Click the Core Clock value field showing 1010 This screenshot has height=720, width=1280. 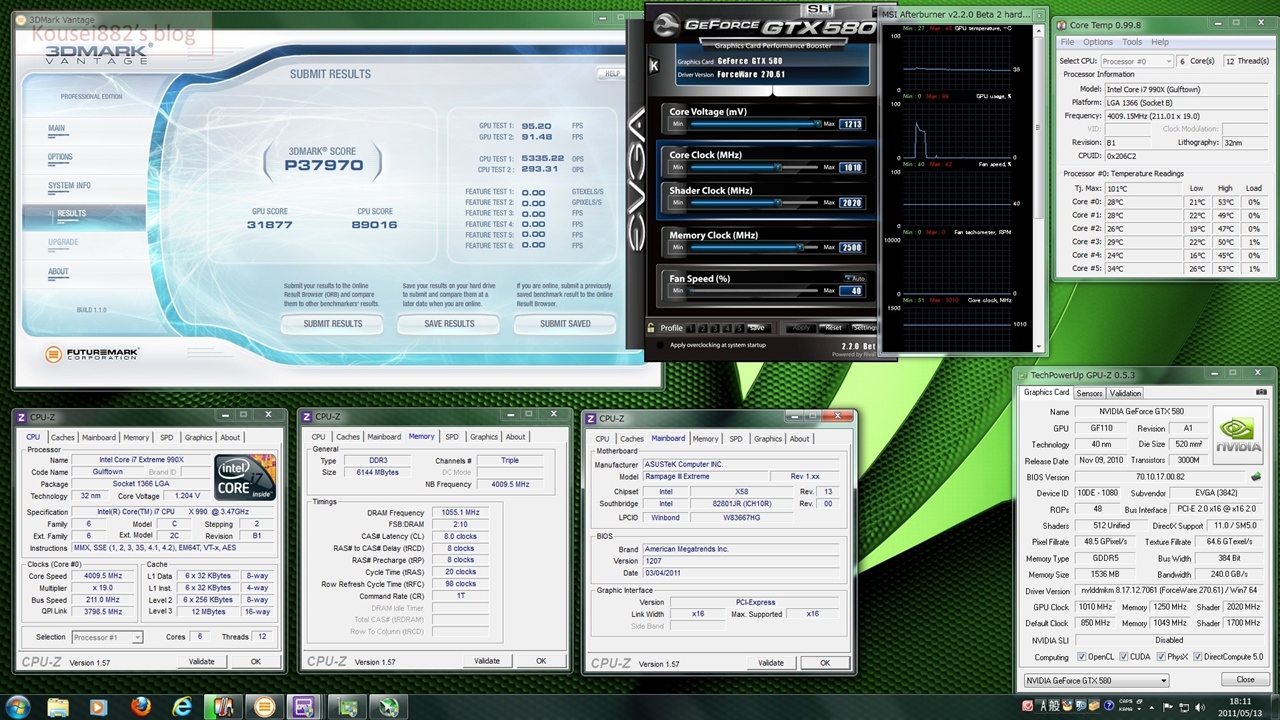pyautogui.click(x=851, y=168)
